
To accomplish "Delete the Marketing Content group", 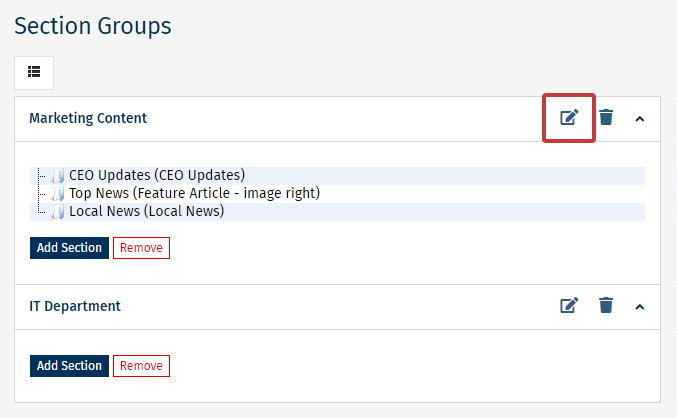I will tap(606, 118).
